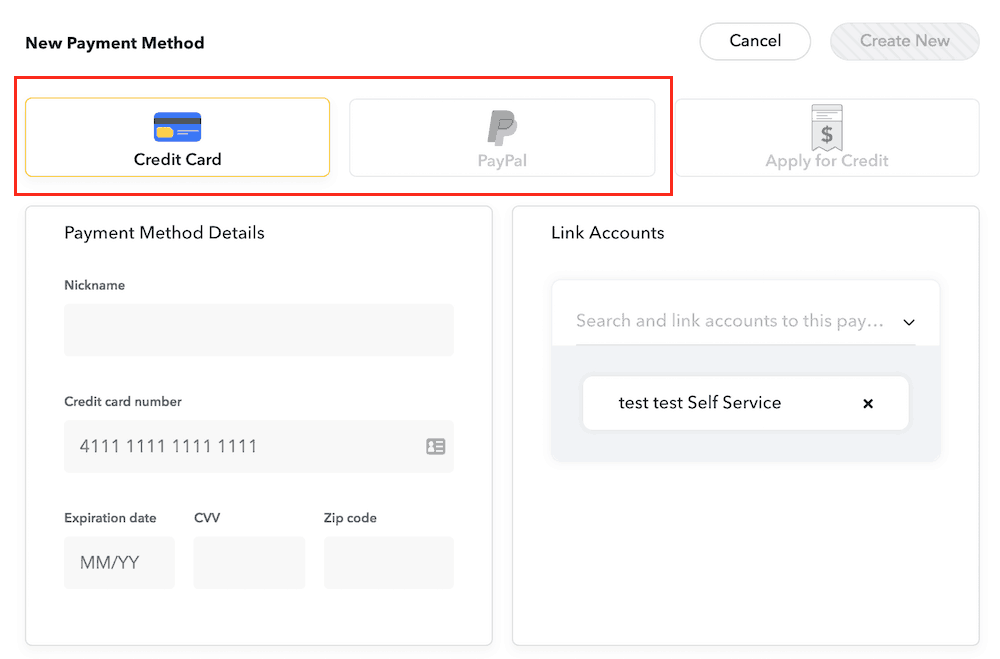This screenshot has height=659, width=1000.
Task: Focus the Nickname input field
Action: pos(258,330)
